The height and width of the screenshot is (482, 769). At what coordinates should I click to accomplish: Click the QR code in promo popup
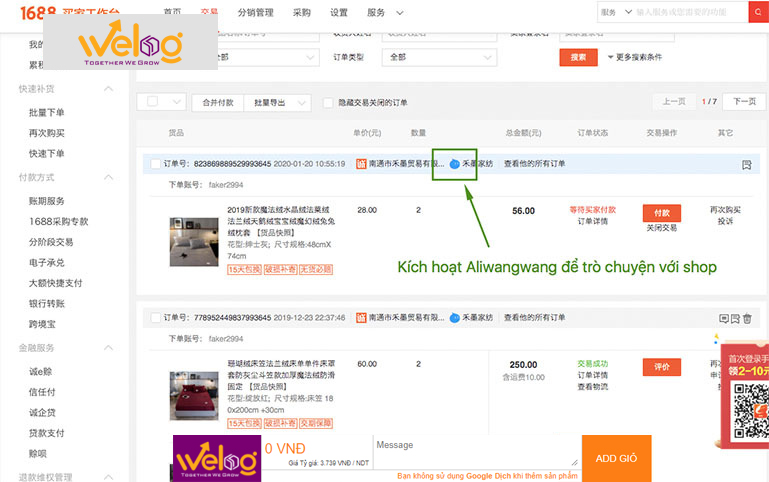[x=750, y=411]
